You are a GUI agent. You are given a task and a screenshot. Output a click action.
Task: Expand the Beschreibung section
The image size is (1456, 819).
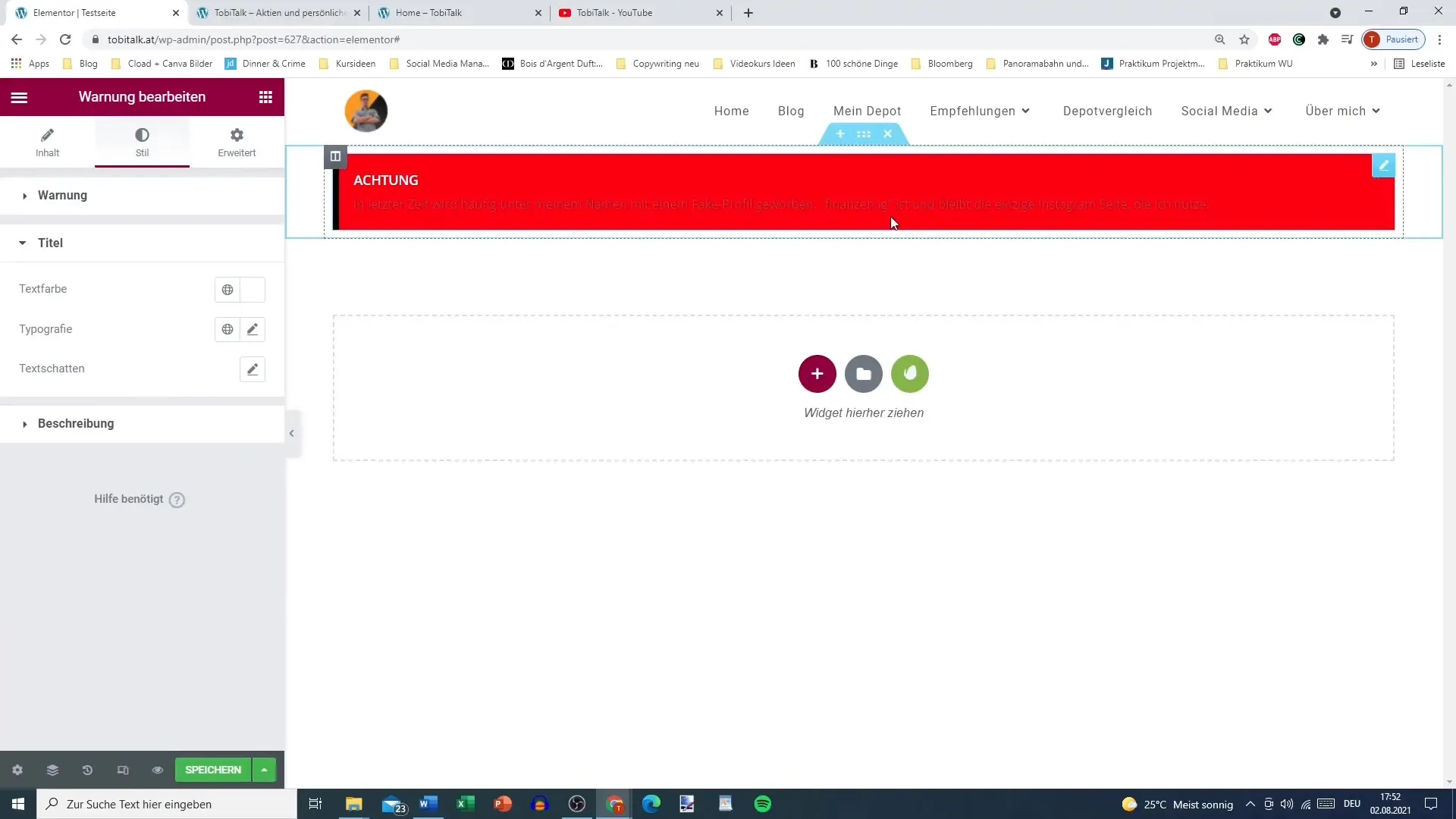click(x=76, y=423)
